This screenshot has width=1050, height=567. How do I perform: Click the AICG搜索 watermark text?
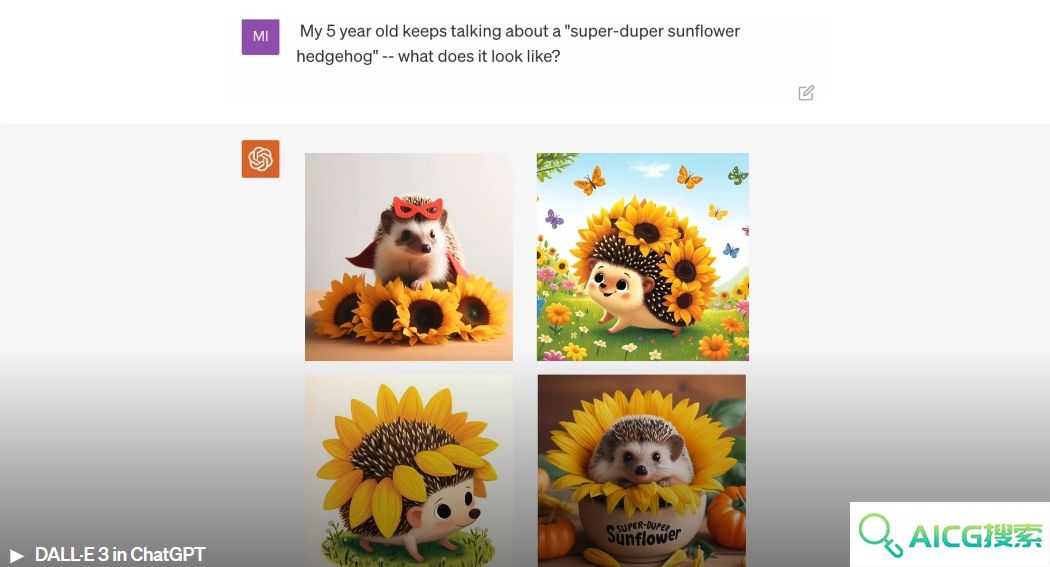point(976,536)
